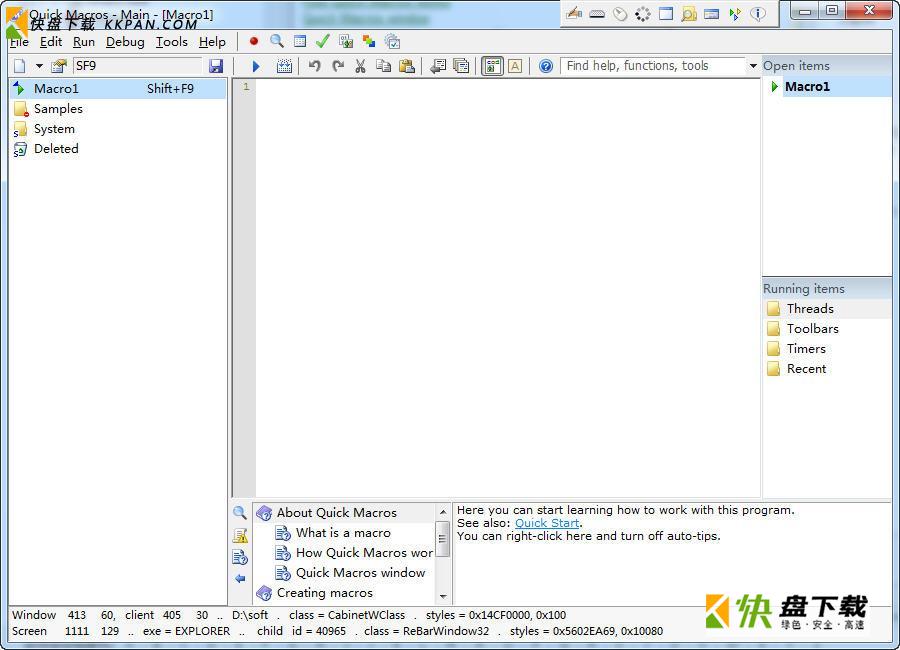This screenshot has height=650, width=900.
Task: Open the Mouse icon in floating toolbar
Action: point(620,13)
